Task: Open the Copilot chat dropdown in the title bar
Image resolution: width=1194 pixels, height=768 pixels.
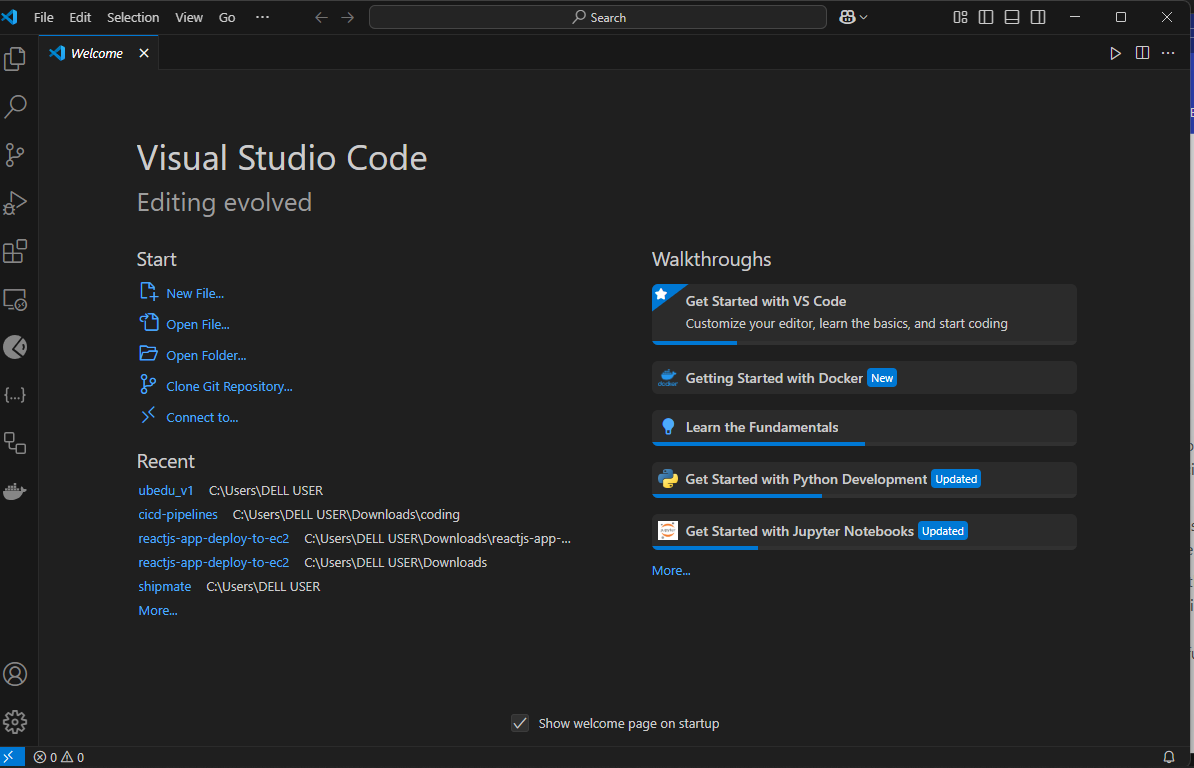Action: coord(853,17)
